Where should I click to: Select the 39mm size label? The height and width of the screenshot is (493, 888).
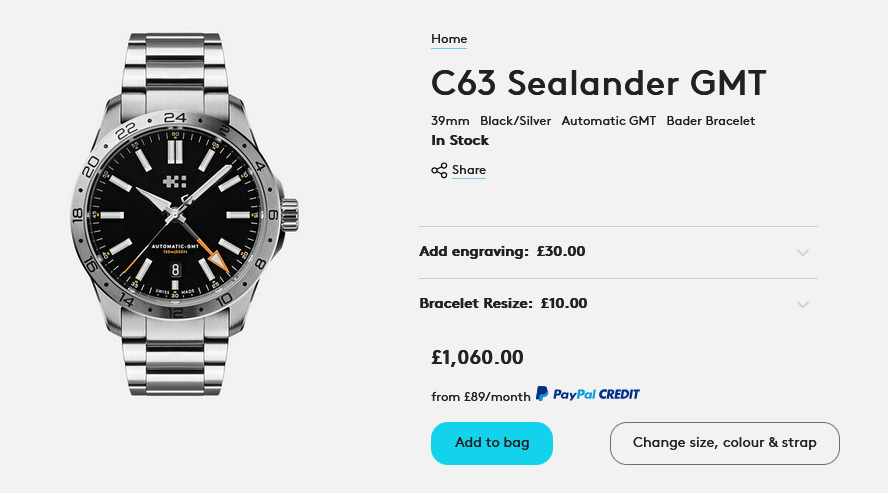(450, 121)
